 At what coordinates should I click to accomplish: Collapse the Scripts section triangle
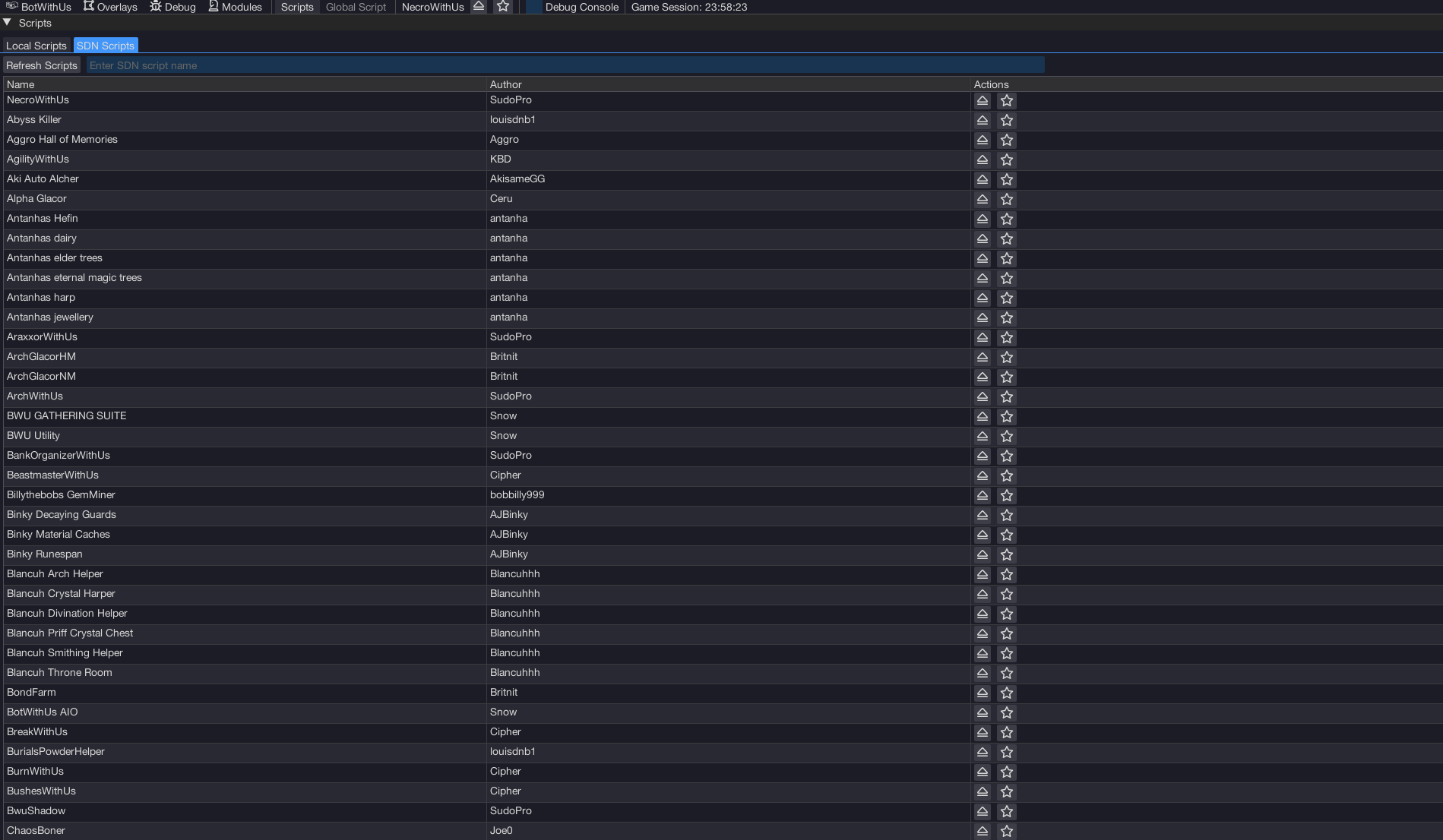[x=8, y=23]
